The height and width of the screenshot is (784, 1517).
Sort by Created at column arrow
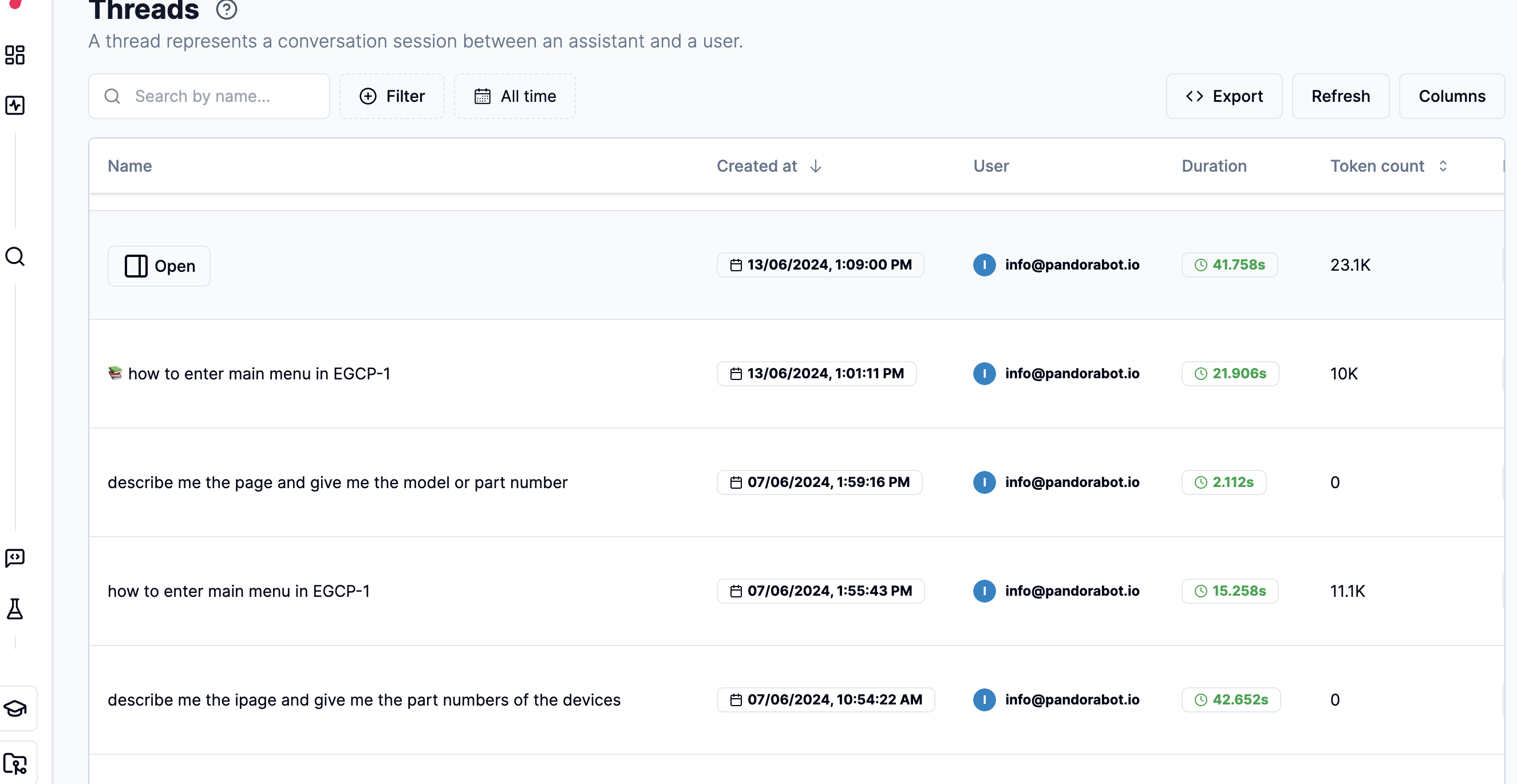pyautogui.click(x=816, y=167)
